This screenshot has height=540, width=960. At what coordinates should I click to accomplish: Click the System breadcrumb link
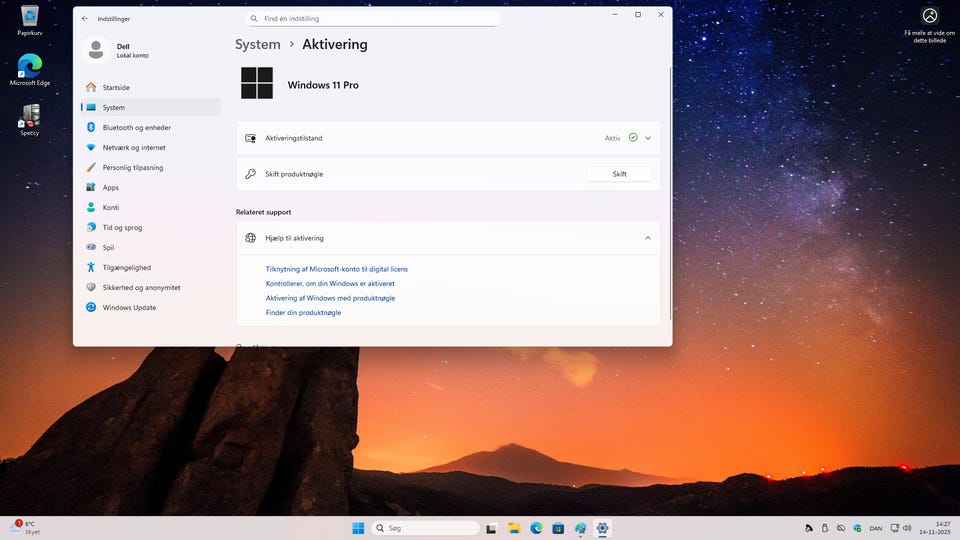pyautogui.click(x=258, y=45)
